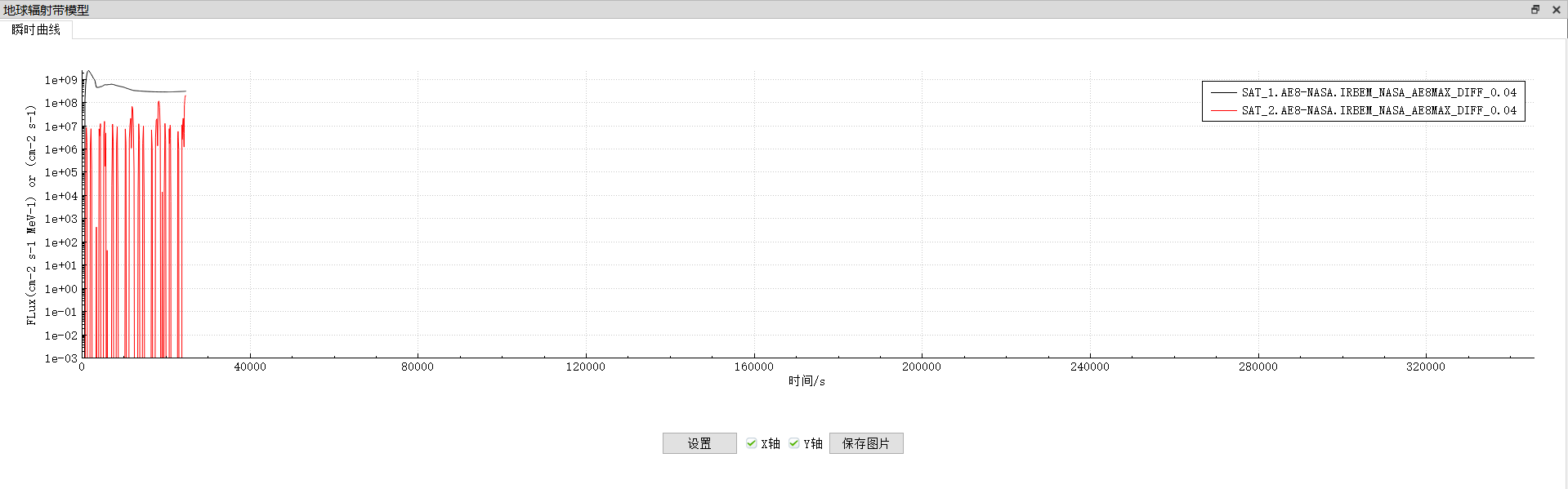Viewport: 1568px width, 489px height.
Task: Click the 1e+00 y-axis tick label
Action: click(61, 289)
